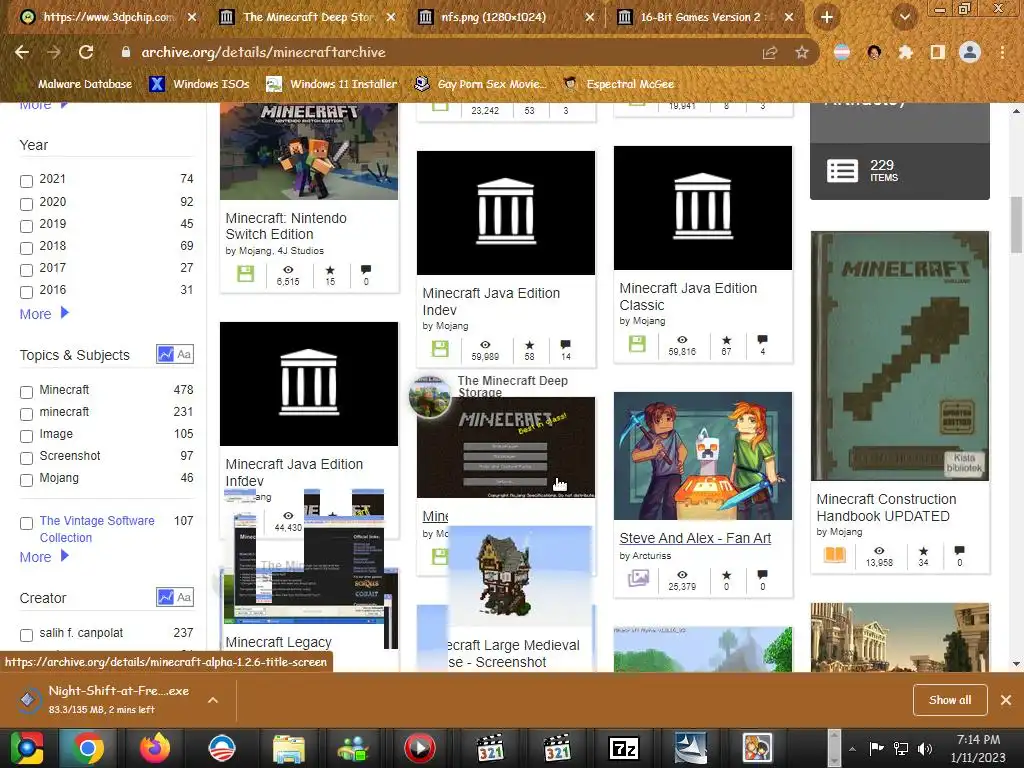Click the Windows ISOs bookmark
1024x768 pixels.
tap(199, 84)
